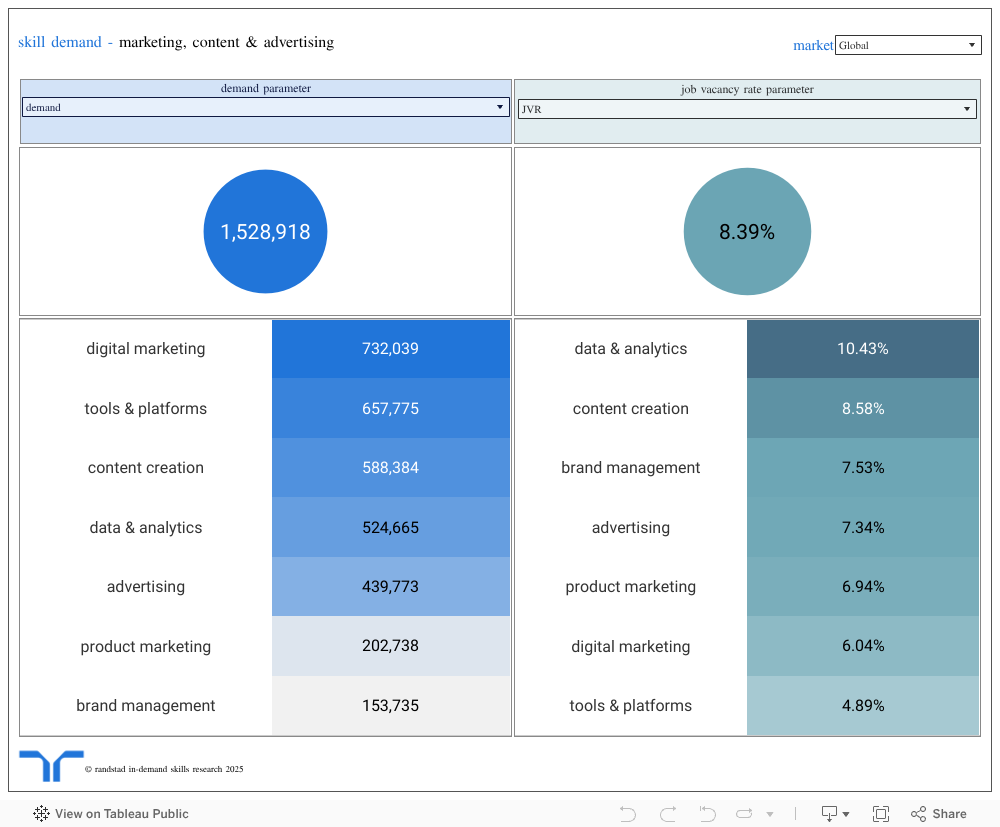Select the brand management demand row label

point(146,706)
